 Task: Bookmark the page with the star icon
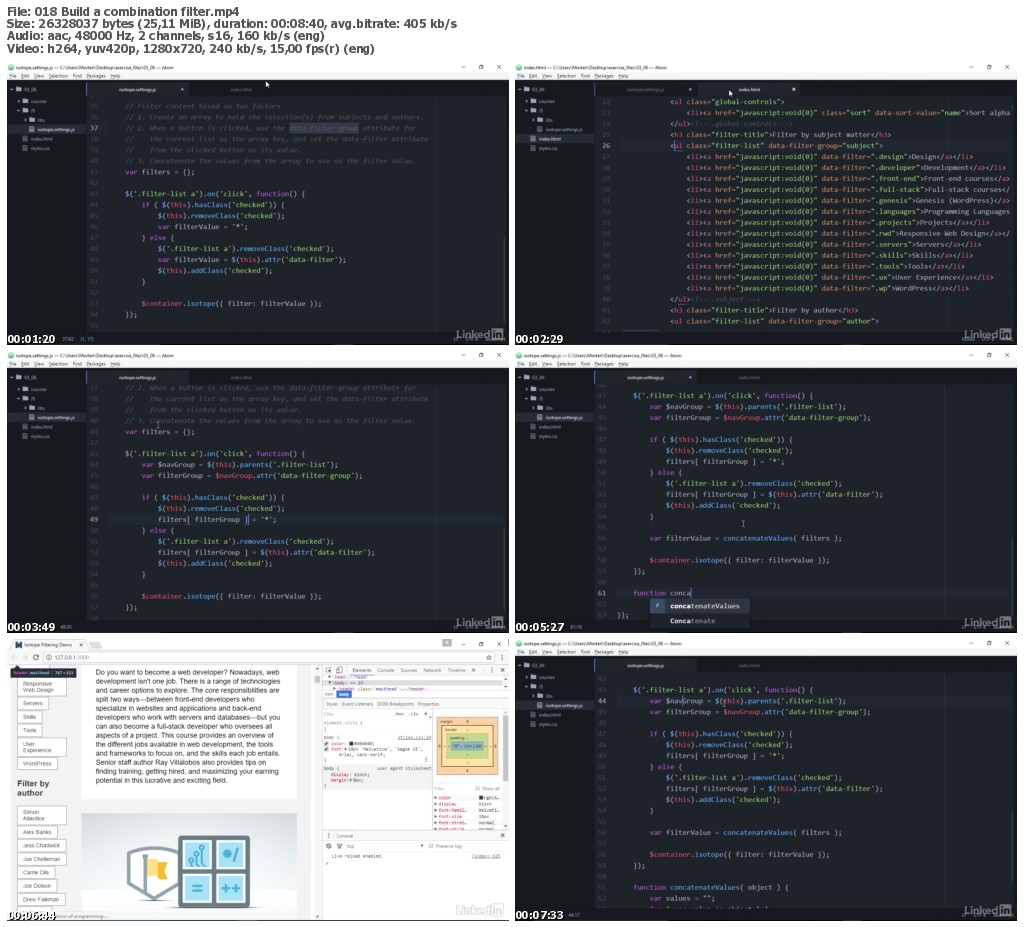coord(488,657)
